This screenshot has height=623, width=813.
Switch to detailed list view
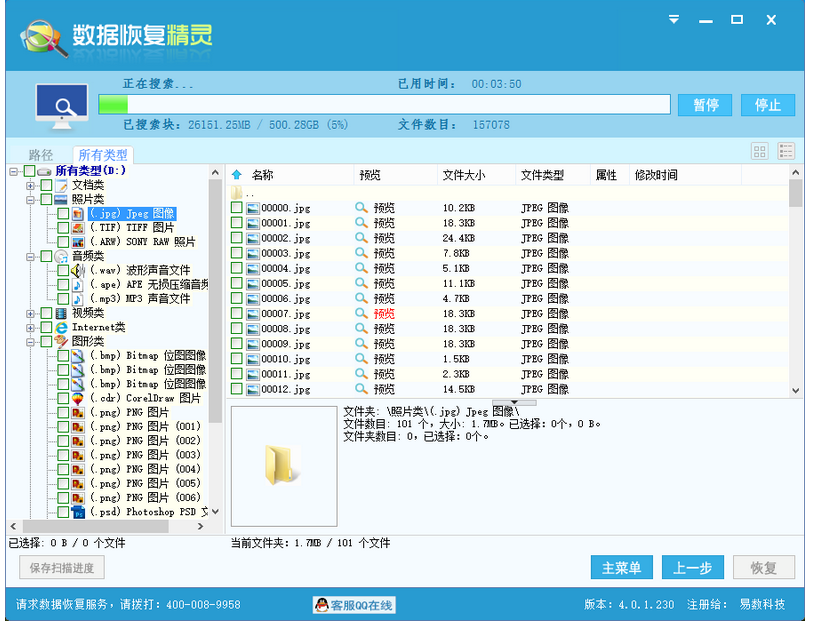click(786, 150)
